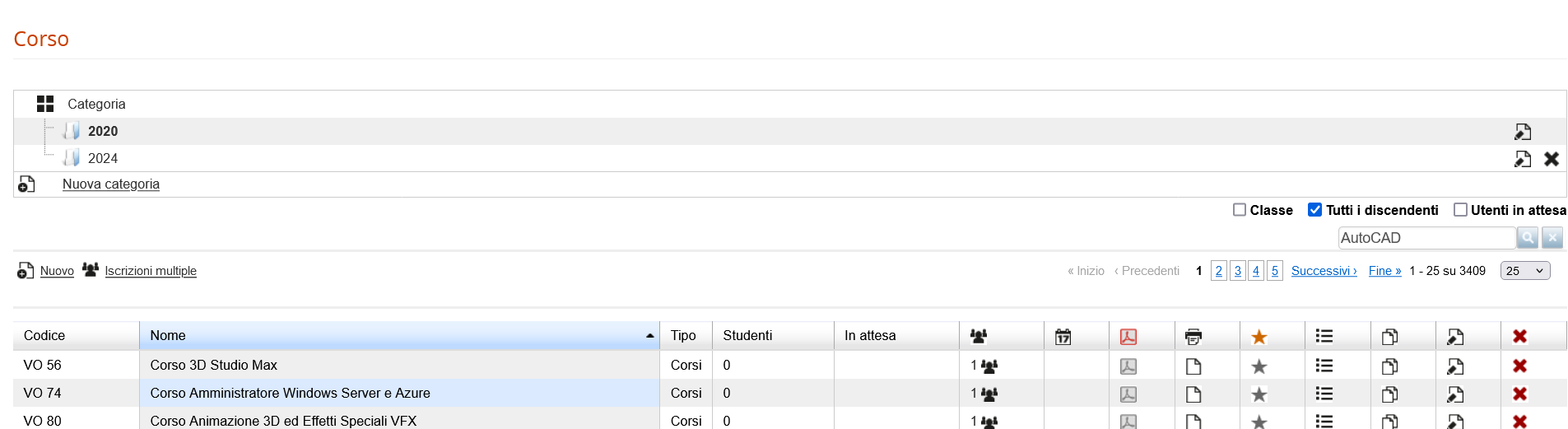The width and height of the screenshot is (1568, 429).
Task: Check Utenti in attesa option
Action: (1460, 210)
